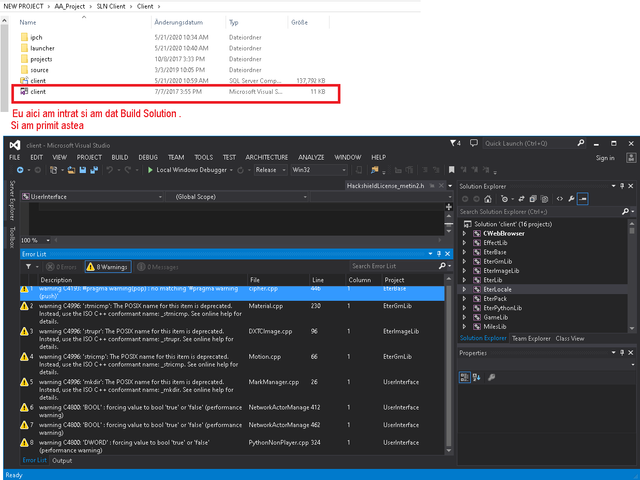Open the BUILD menu

(x=120, y=158)
